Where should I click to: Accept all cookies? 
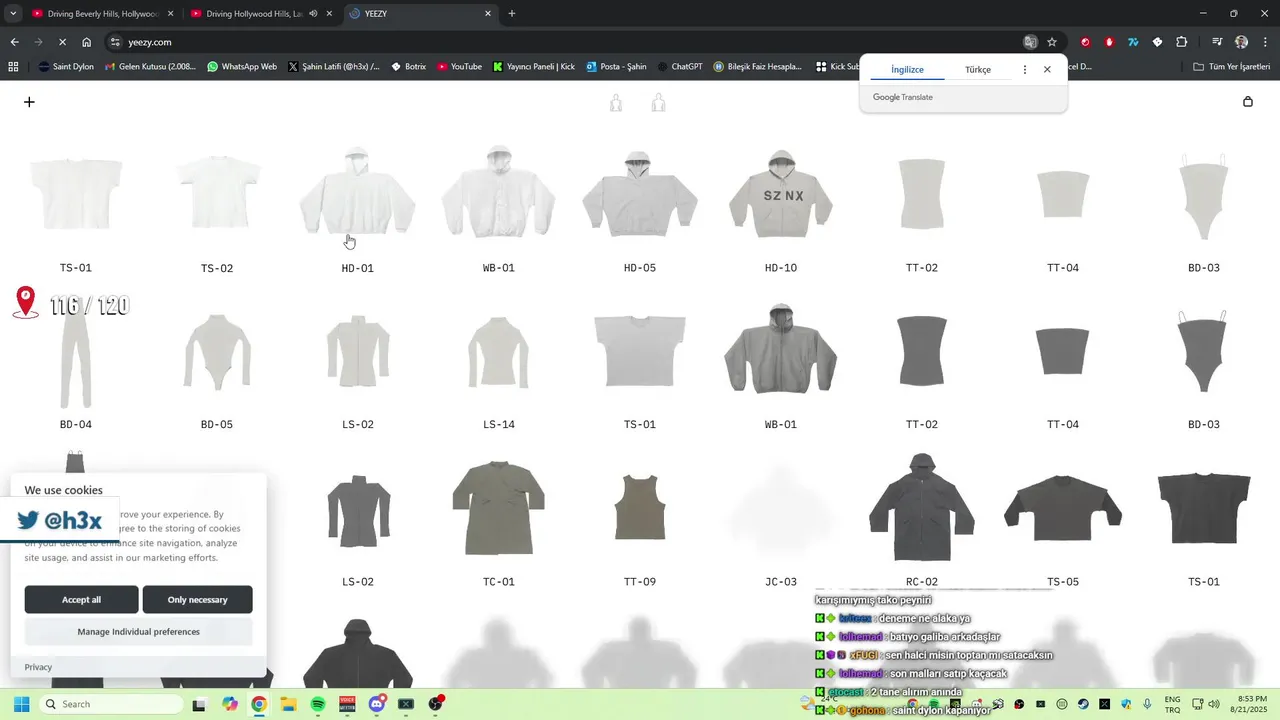[82, 599]
